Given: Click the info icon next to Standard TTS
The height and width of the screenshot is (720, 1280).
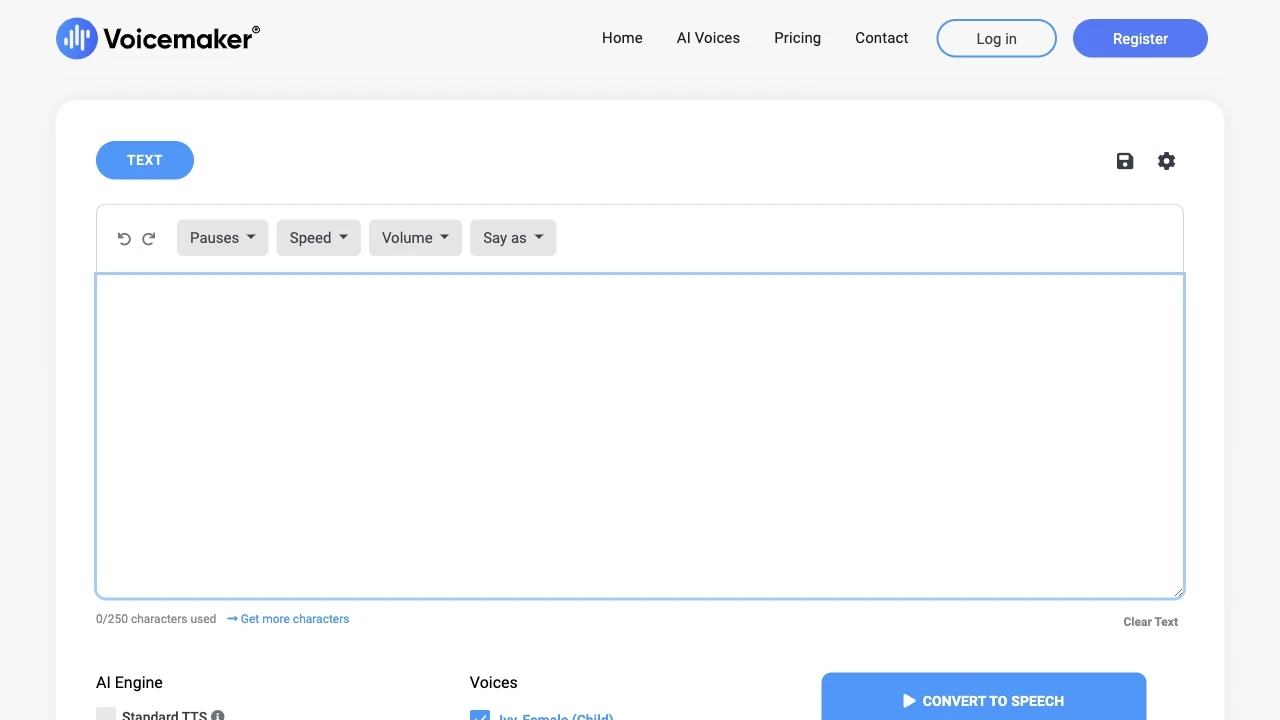Looking at the screenshot, I should pyautogui.click(x=218, y=715).
